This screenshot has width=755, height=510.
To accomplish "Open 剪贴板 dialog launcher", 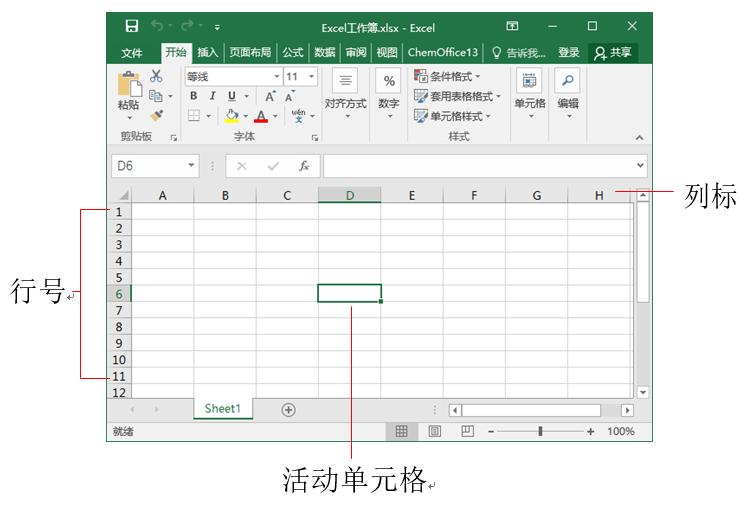I will point(174,138).
